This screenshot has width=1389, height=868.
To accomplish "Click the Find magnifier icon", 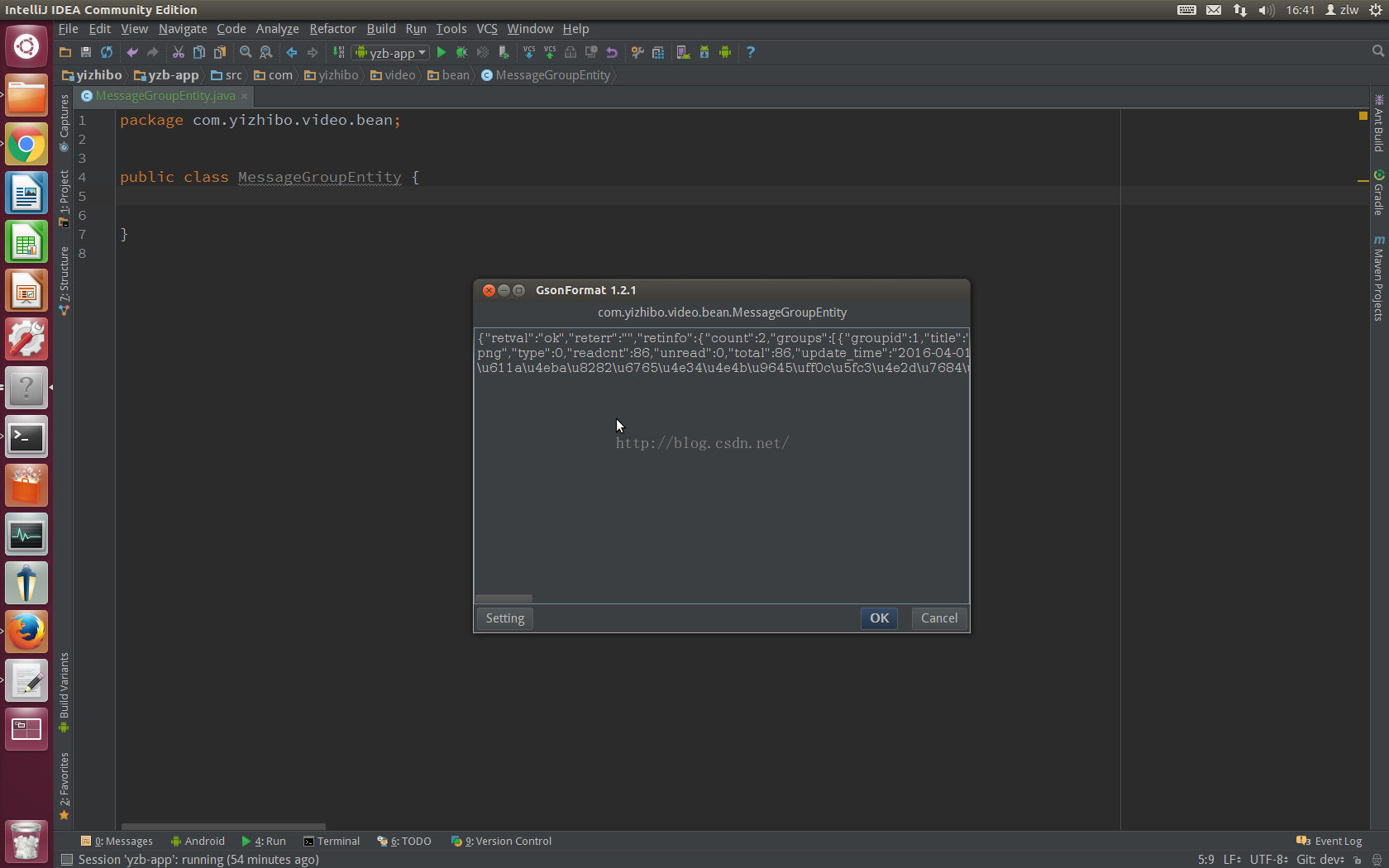I will click(246, 52).
